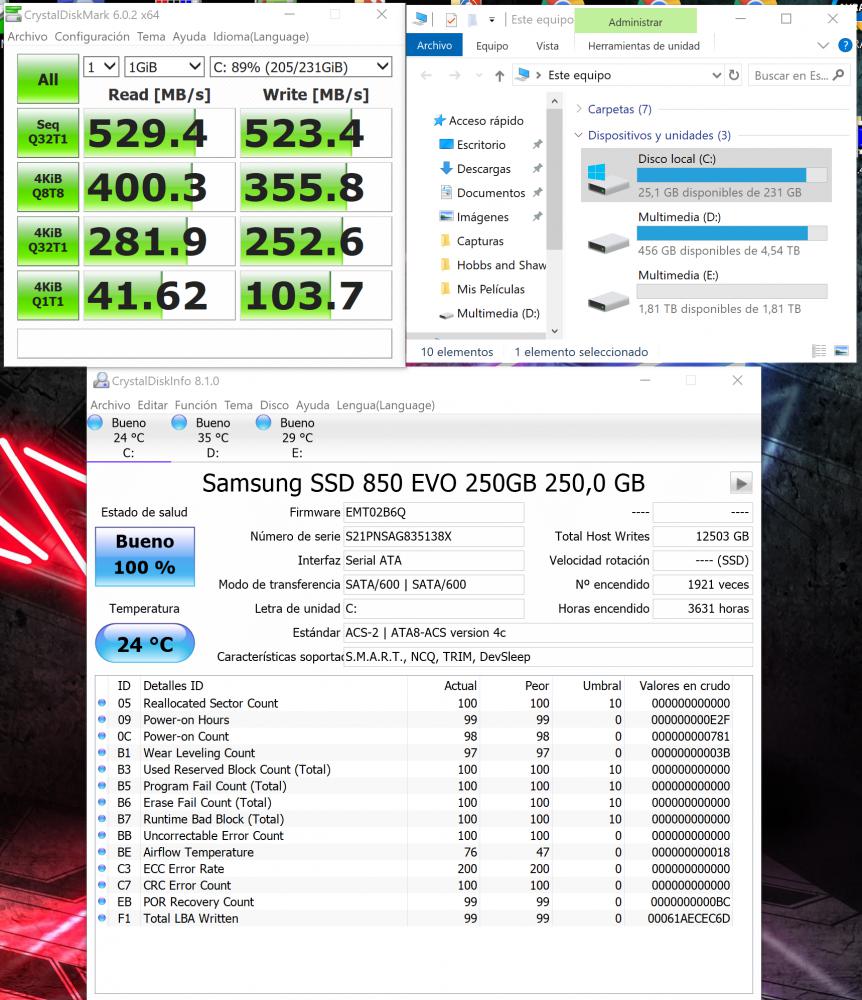Open Herramientas de unidad tab

coord(643,45)
